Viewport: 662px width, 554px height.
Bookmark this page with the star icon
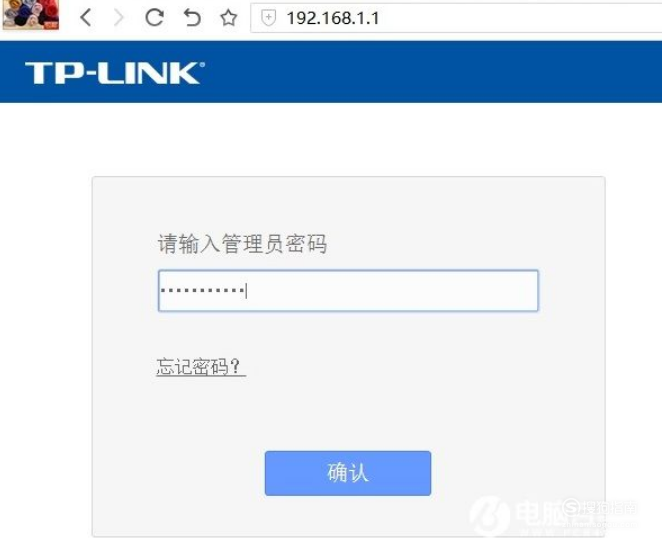pyautogui.click(x=228, y=18)
